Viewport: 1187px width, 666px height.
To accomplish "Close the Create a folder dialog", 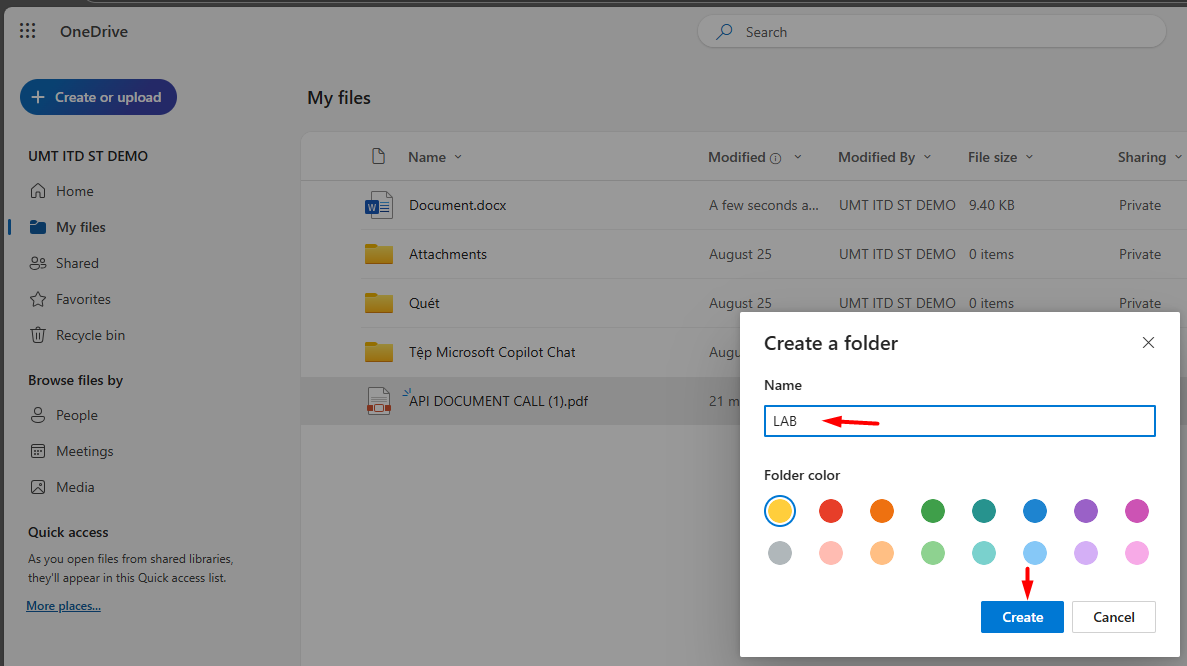I will click(x=1148, y=343).
